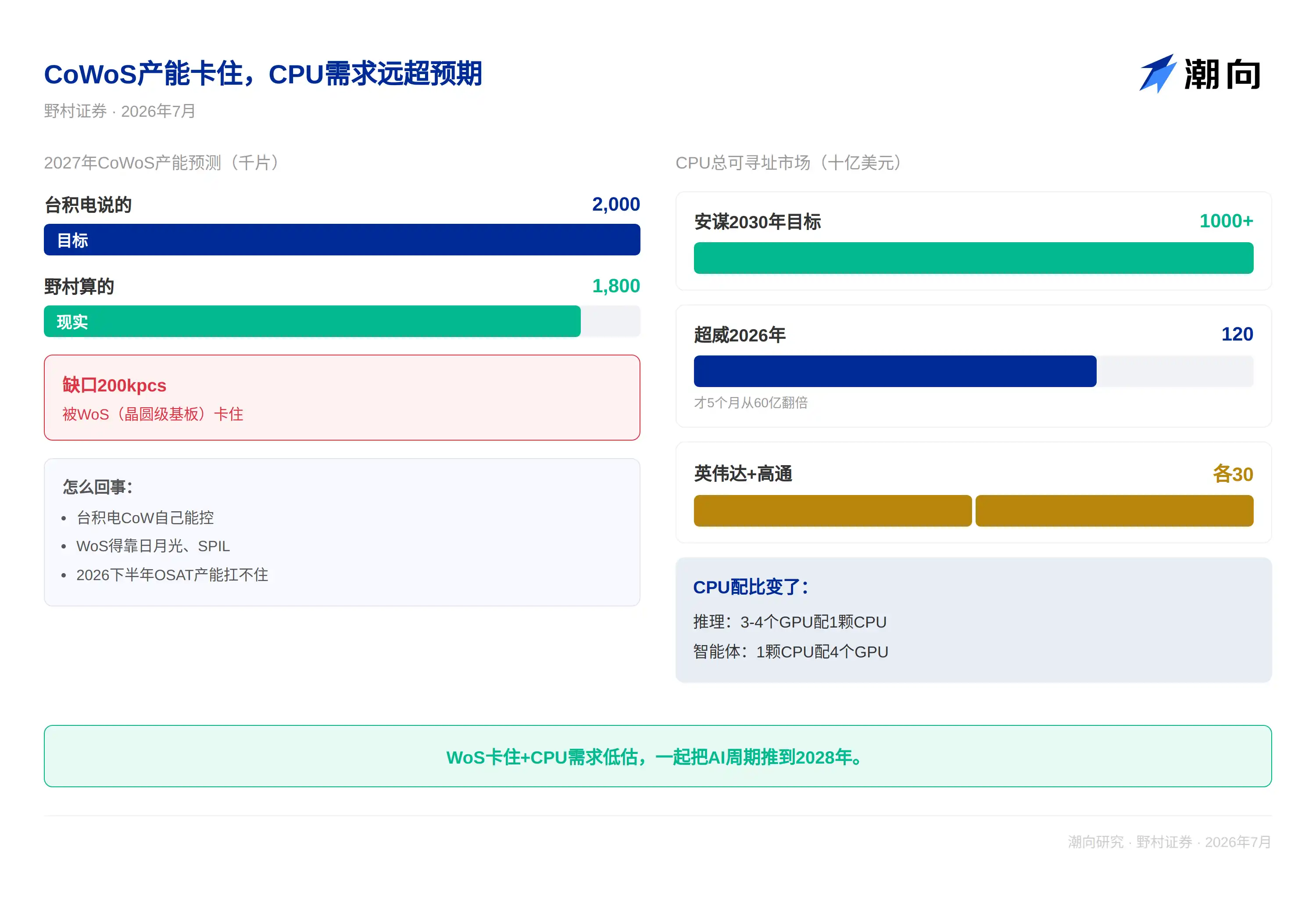Click the footer "潮向研究 · 野村证券 · 2026年7月"
The image size is (1316, 904).
[x=1169, y=842]
